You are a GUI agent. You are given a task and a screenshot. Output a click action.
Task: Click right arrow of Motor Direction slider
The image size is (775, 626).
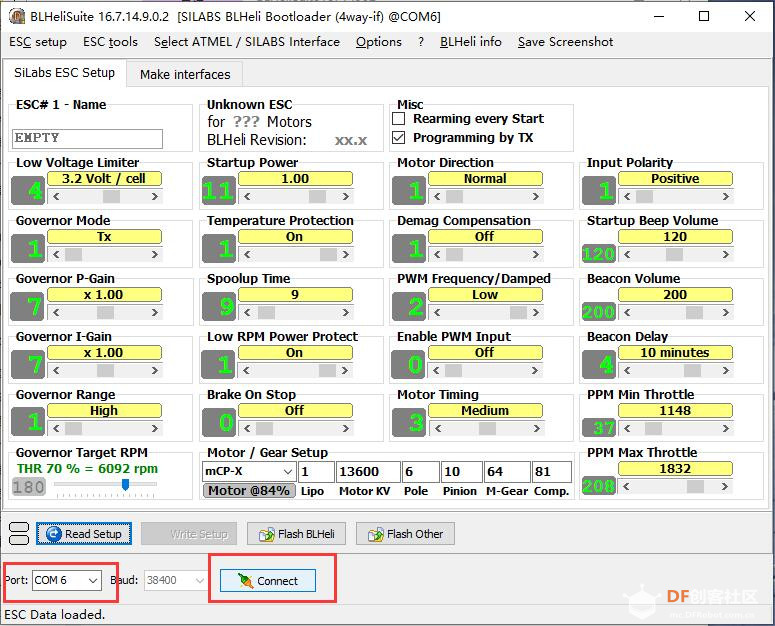535,196
